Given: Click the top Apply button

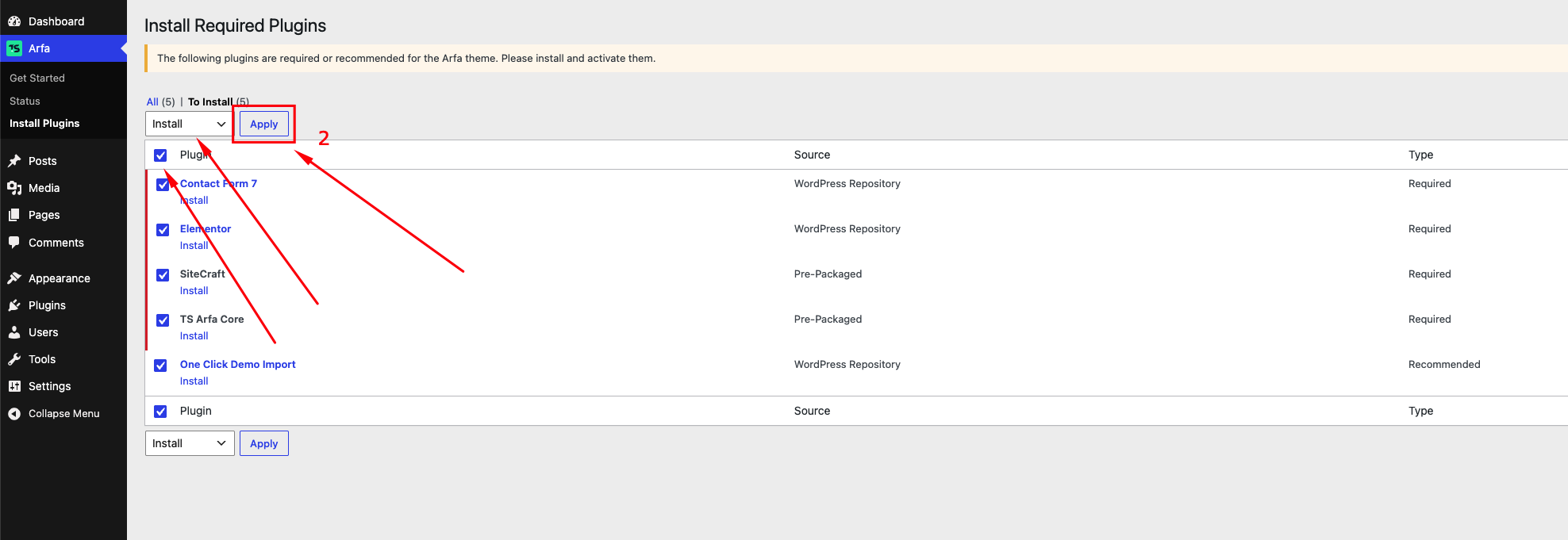Looking at the screenshot, I should pos(264,124).
